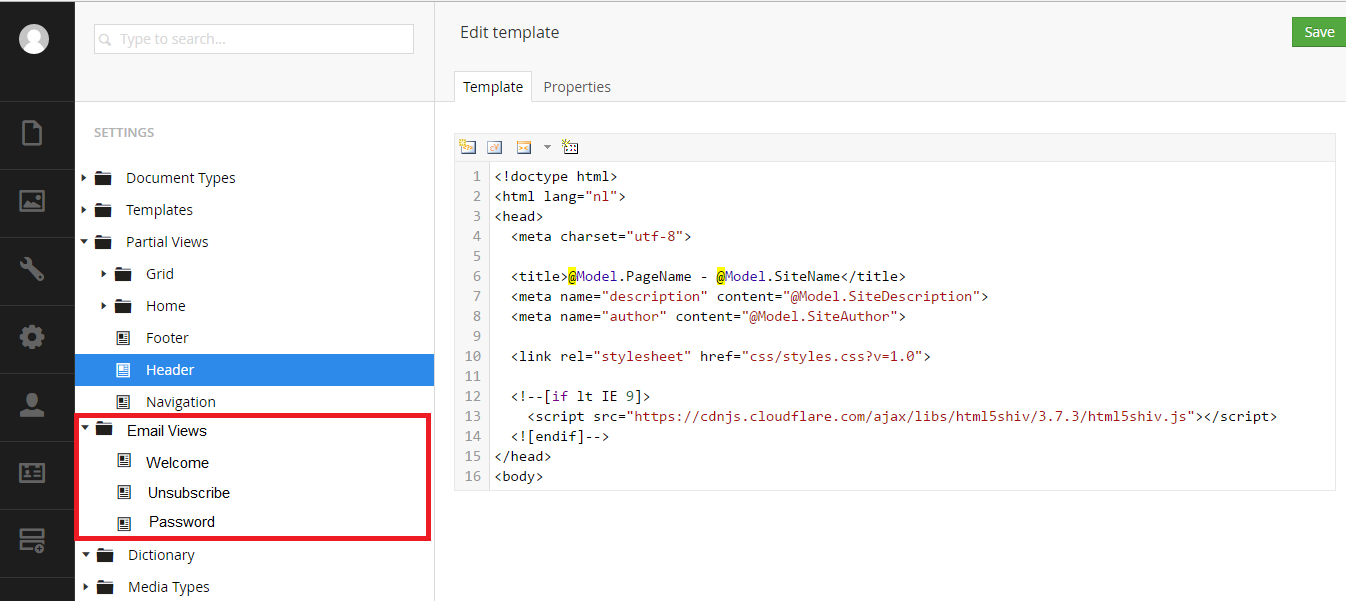Expand the Templates tree node

click(84, 210)
